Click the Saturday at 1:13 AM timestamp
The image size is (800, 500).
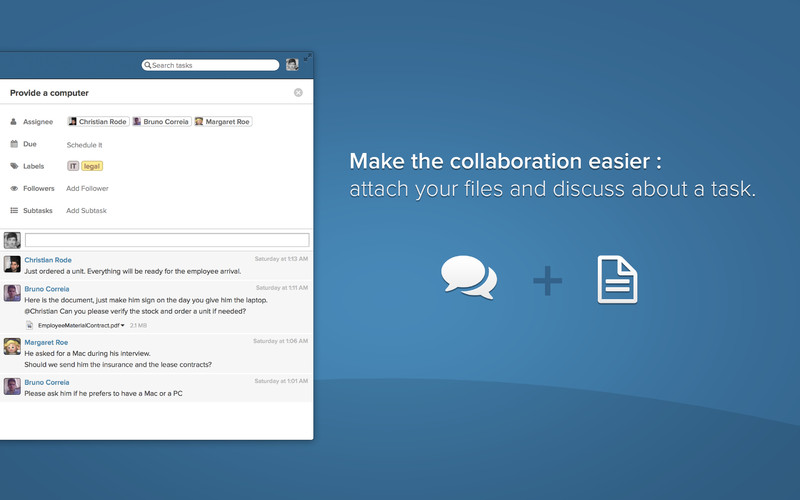[281, 259]
